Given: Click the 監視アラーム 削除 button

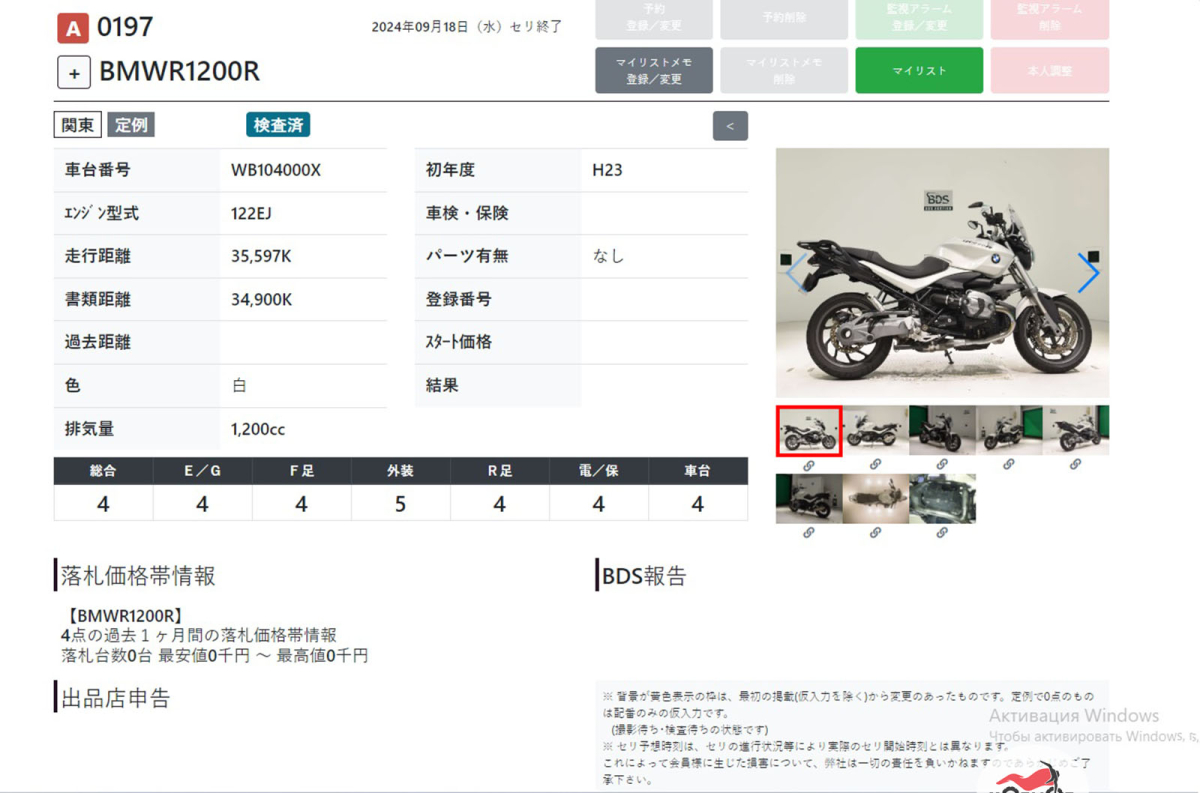Looking at the screenshot, I should (1050, 18).
